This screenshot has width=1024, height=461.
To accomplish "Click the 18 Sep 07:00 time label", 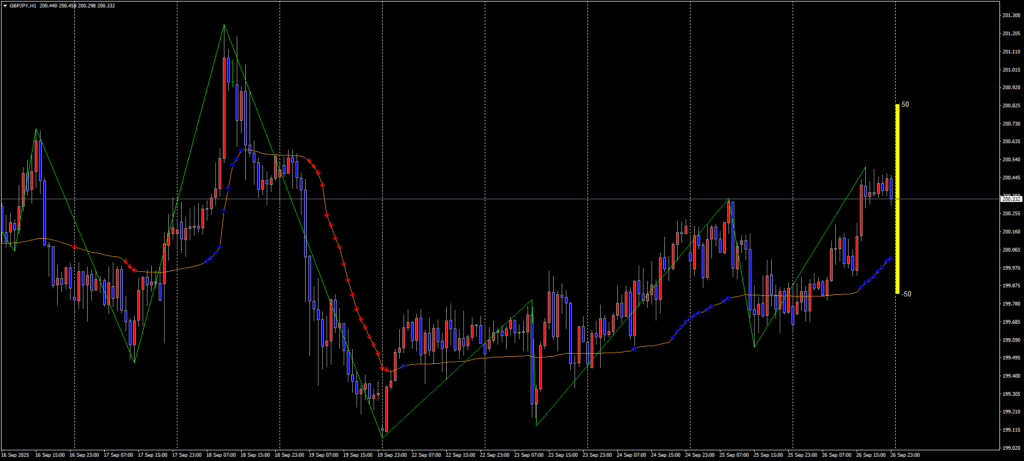I will [x=220, y=454].
